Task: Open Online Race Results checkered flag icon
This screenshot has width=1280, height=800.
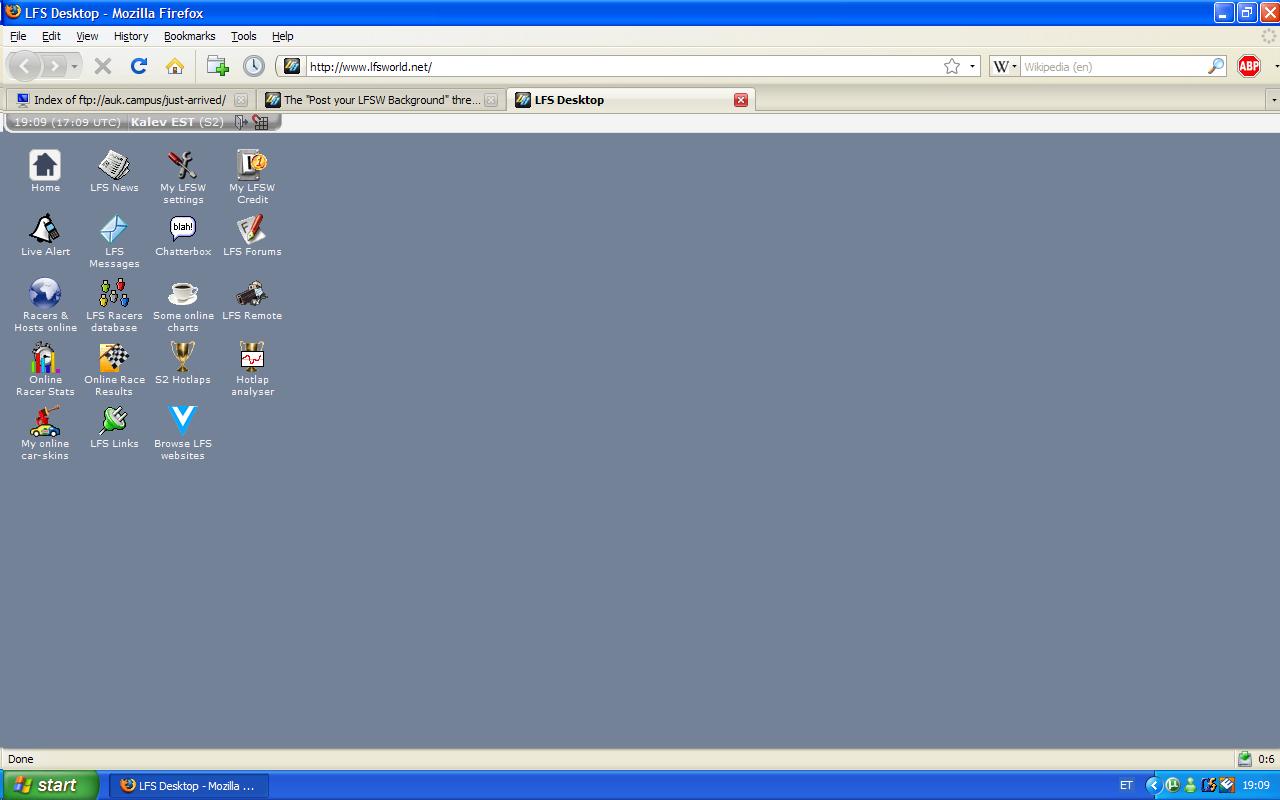Action: [x=114, y=357]
